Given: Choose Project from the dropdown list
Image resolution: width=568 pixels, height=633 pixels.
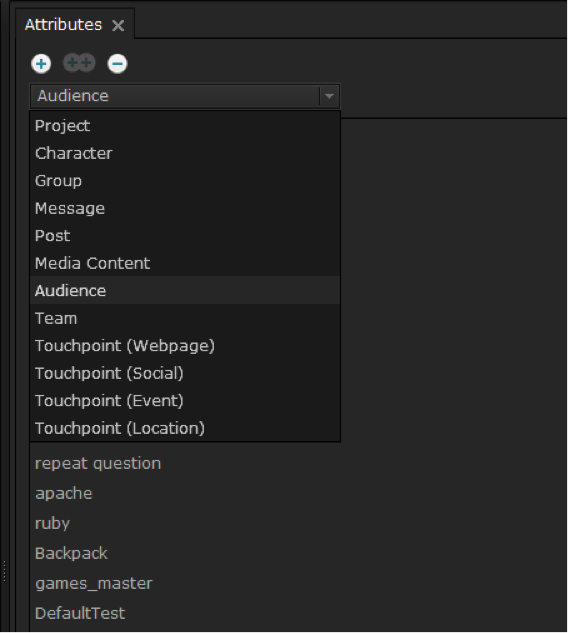Looking at the screenshot, I should click(x=185, y=126).
